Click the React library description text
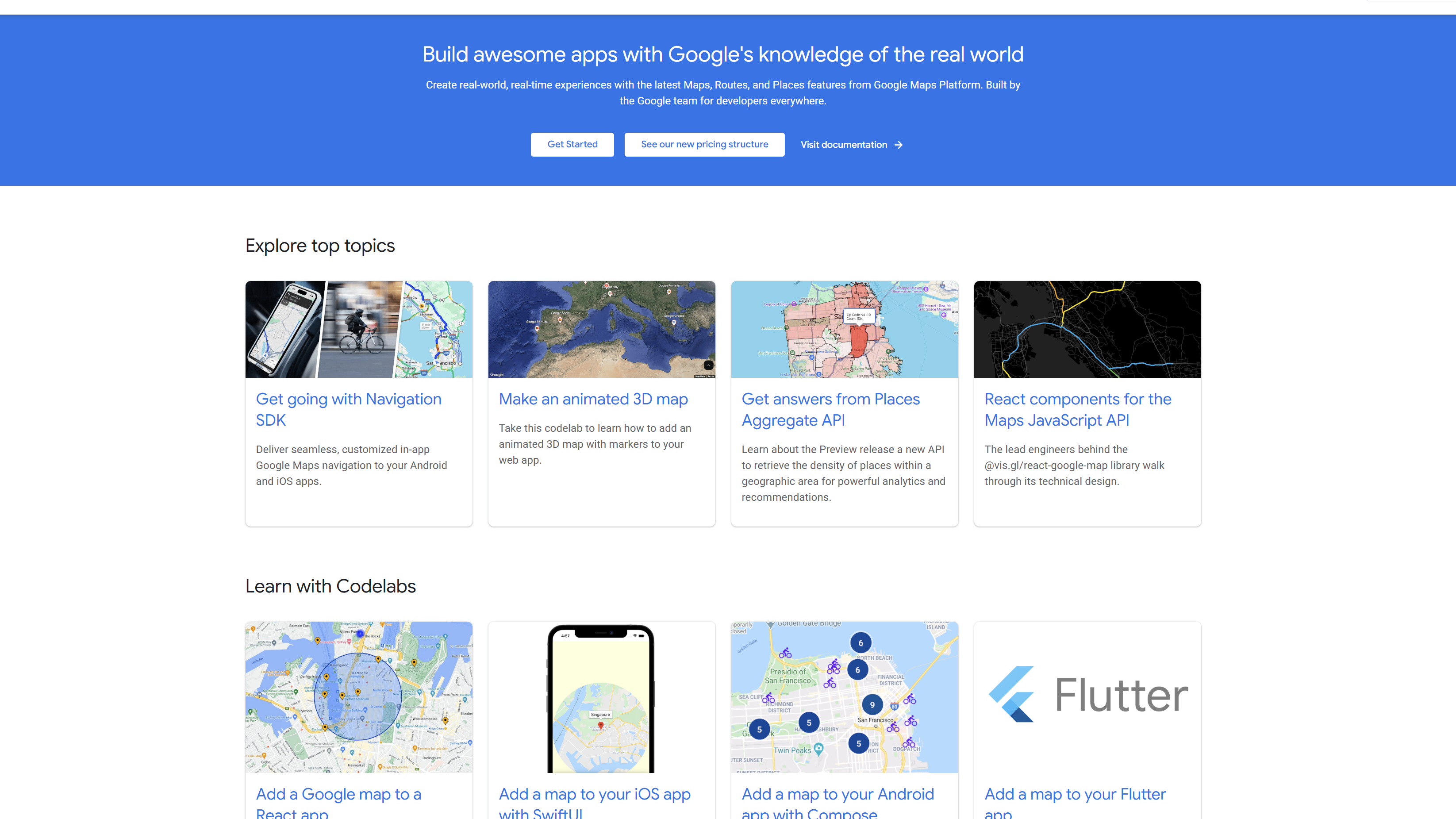The width and height of the screenshot is (1456, 819). pyautogui.click(x=1075, y=465)
